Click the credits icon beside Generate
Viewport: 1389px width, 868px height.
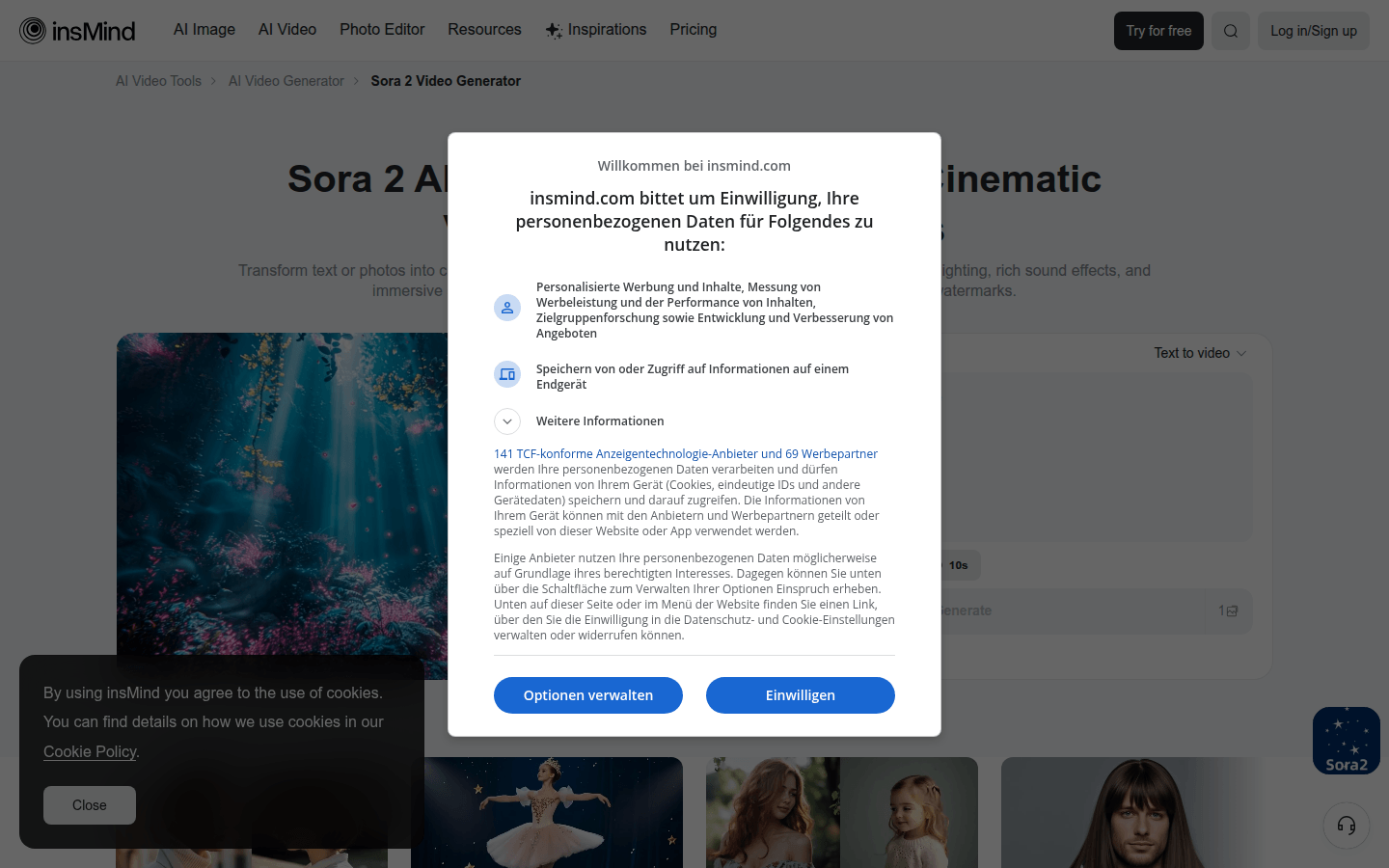(x=1231, y=610)
